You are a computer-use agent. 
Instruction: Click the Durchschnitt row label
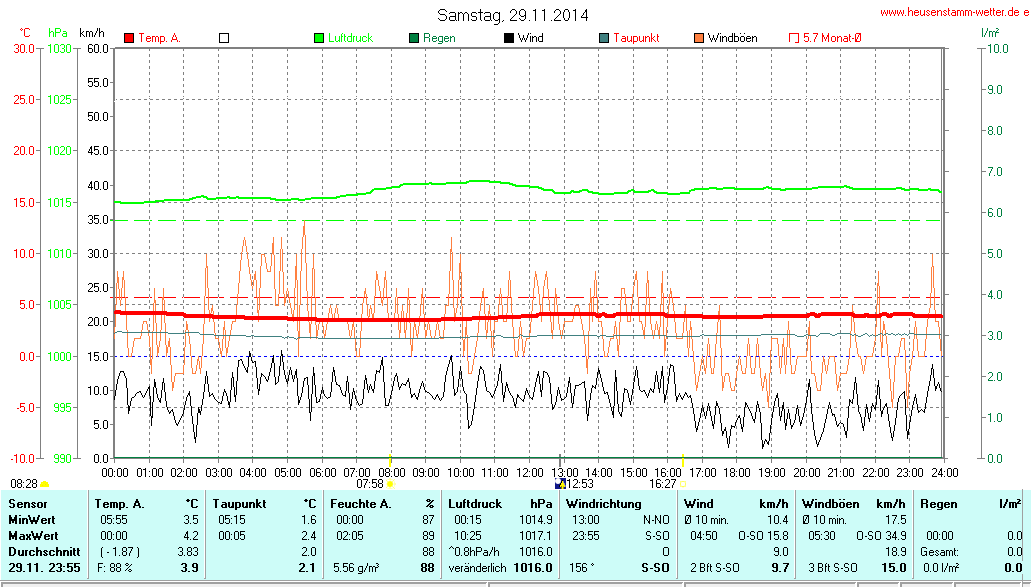44,551
